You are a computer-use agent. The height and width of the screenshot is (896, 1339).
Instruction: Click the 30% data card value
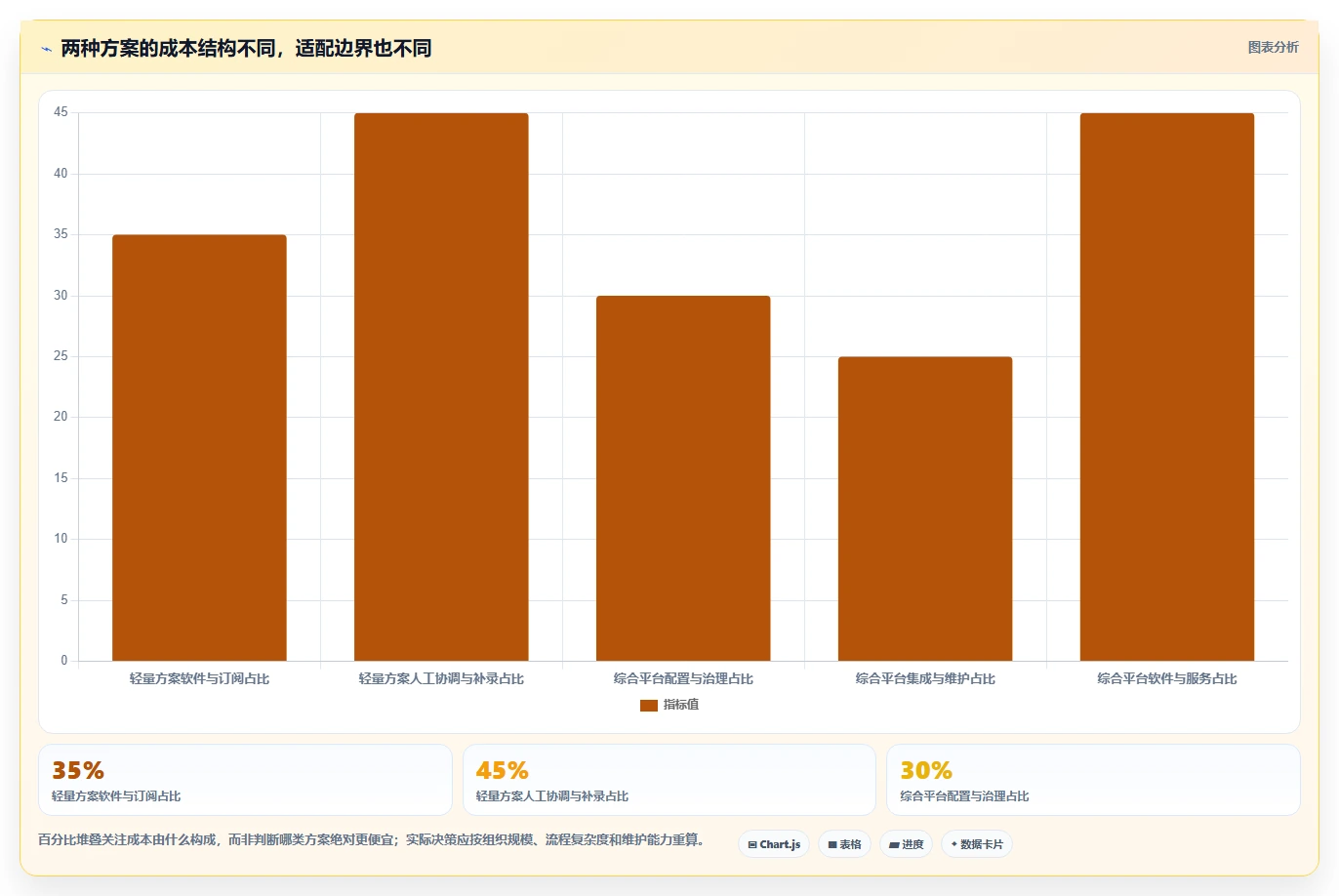[926, 770]
